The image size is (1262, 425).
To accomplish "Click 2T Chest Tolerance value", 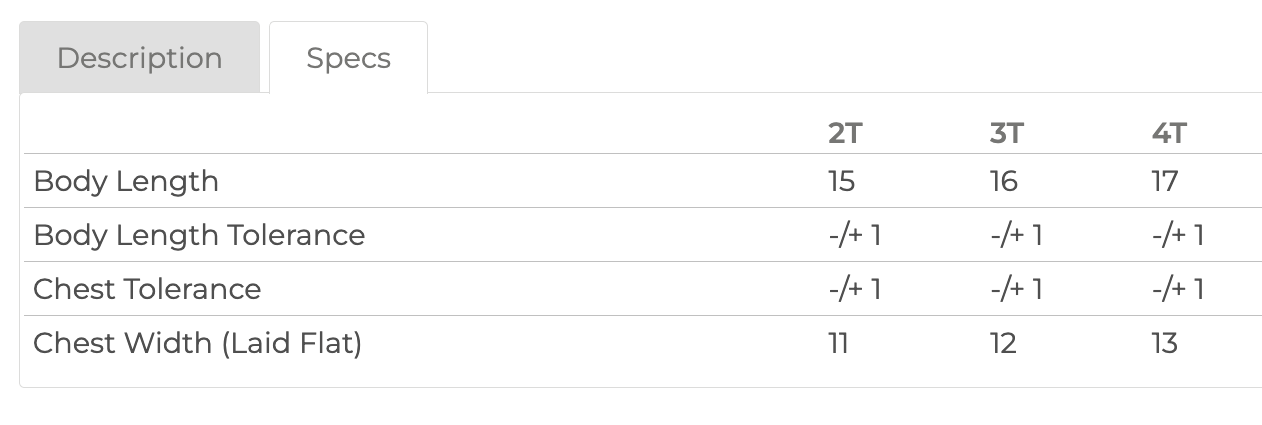I will [x=855, y=289].
